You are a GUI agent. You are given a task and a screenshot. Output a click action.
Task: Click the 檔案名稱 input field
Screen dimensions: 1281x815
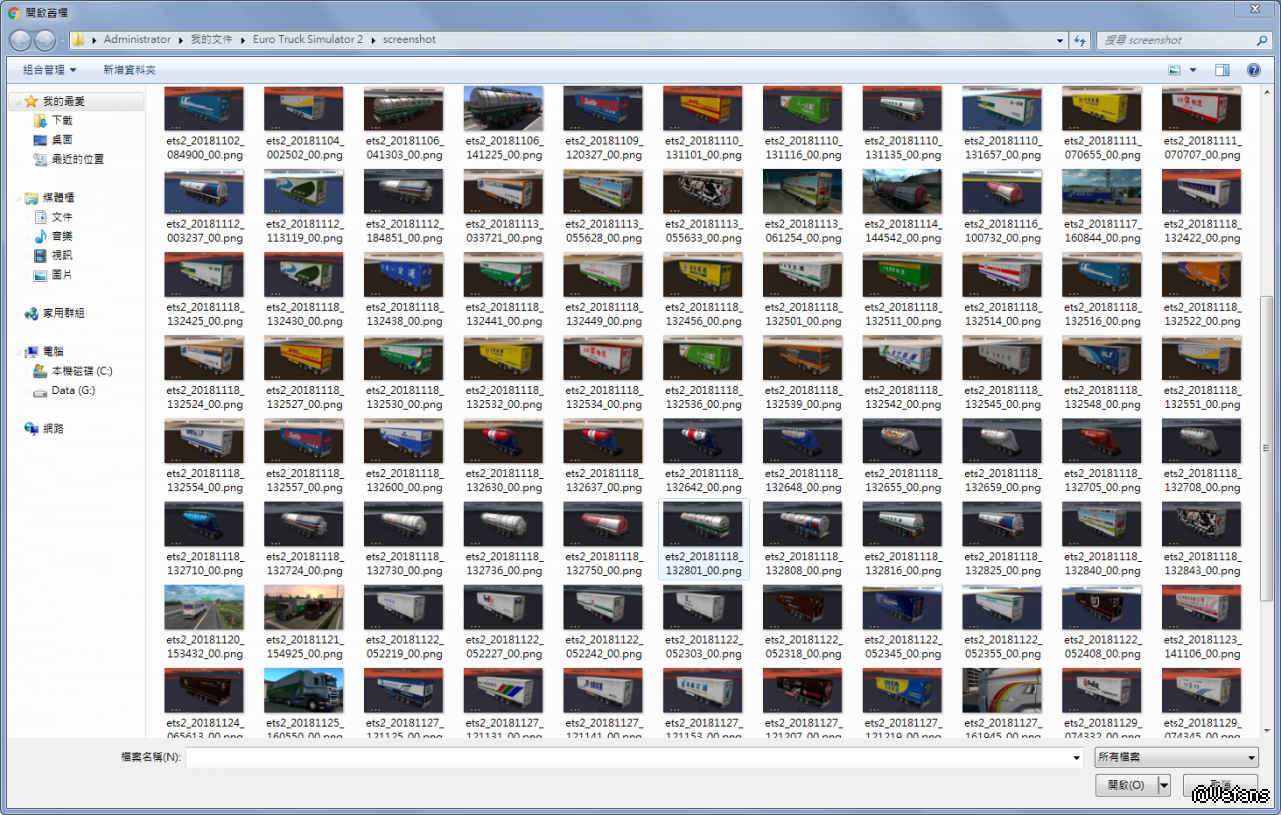pyautogui.click(x=634, y=757)
